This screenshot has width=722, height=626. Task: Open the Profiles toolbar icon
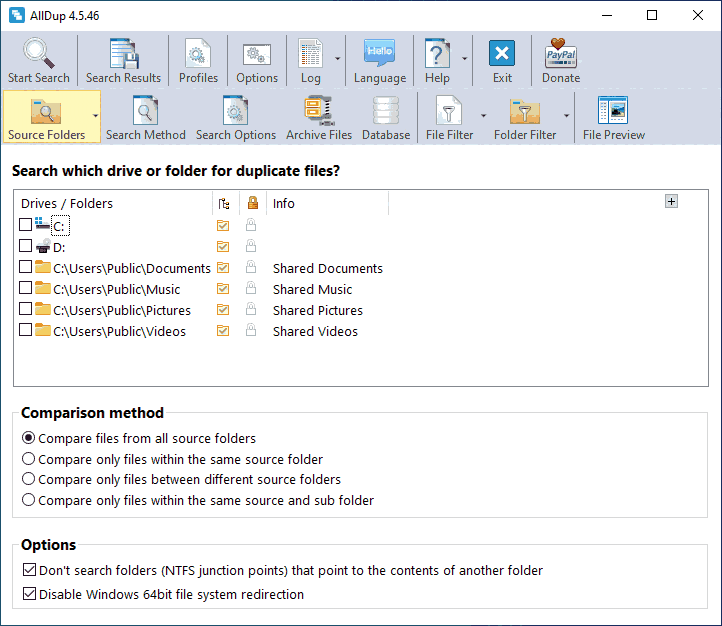click(198, 54)
